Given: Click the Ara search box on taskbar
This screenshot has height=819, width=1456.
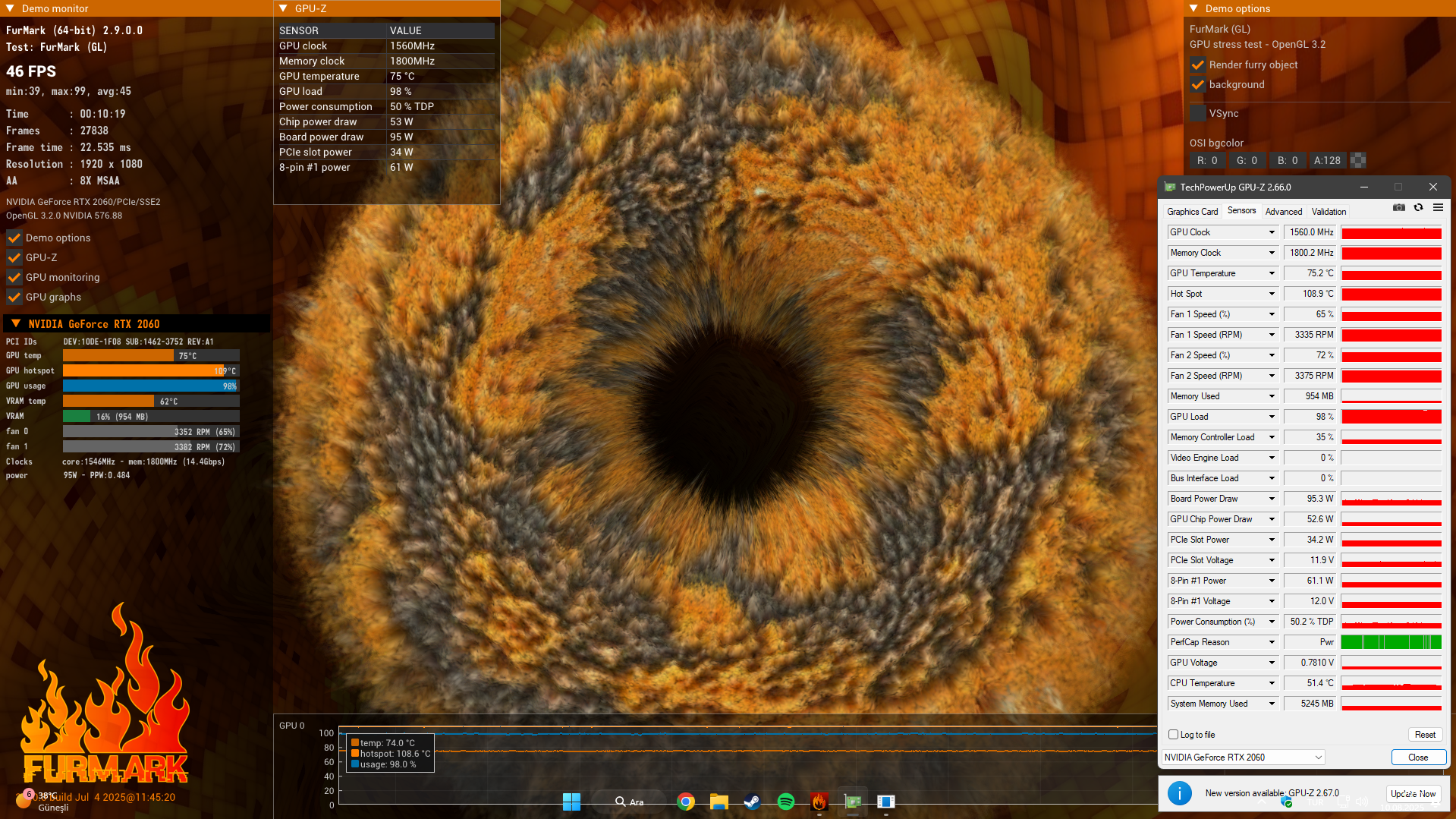Looking at the screenshot, I should [x=629, y=802].
